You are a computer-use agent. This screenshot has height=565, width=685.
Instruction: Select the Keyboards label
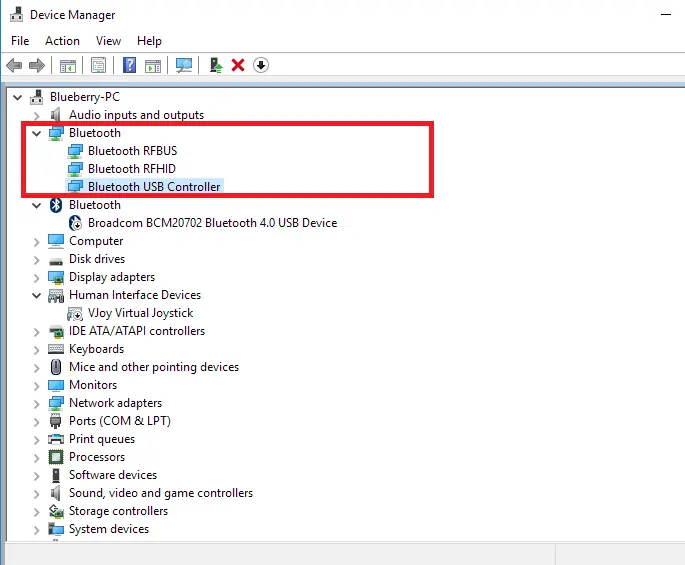(x=97, y=349)
